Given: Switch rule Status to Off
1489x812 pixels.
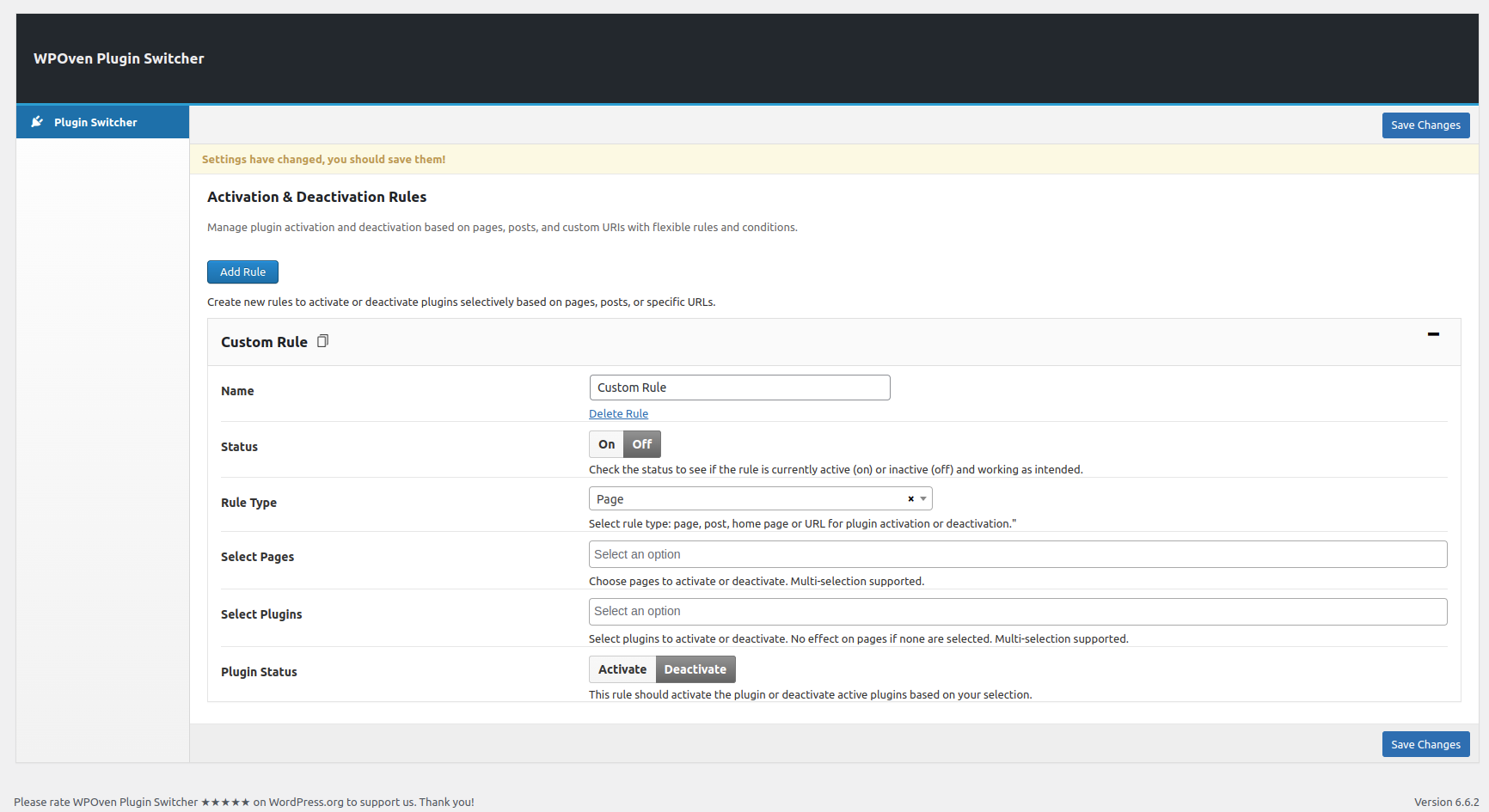Looking at the screenshot, I should 642,444.
